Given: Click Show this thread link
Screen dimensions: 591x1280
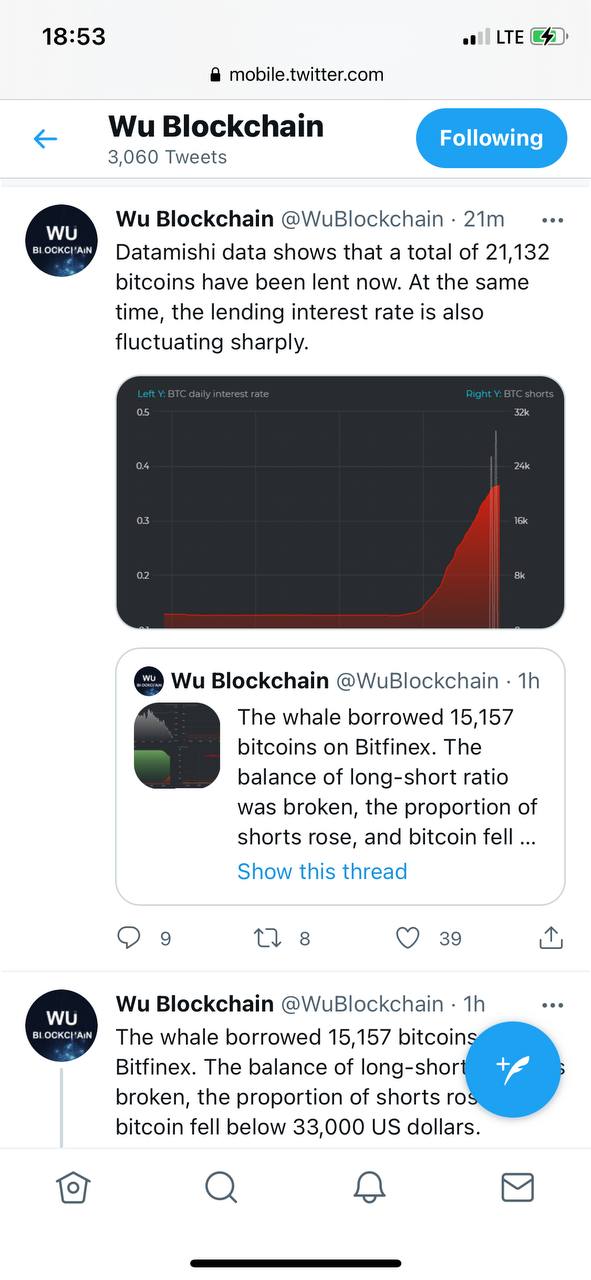Looking at the screenshot, I should click(x=322, y=871).
